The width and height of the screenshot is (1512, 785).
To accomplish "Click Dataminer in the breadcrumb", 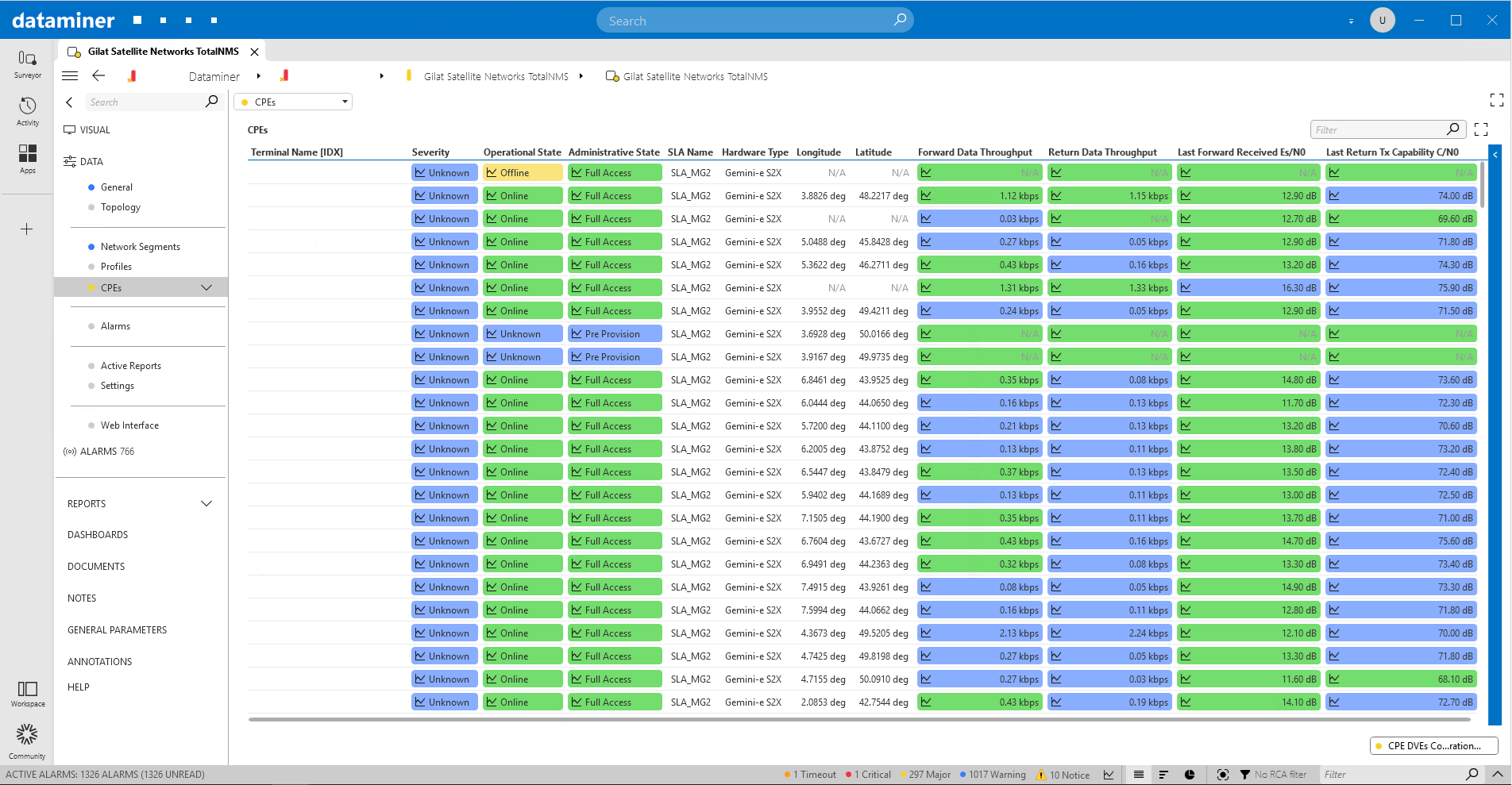I will click(214, 76).
